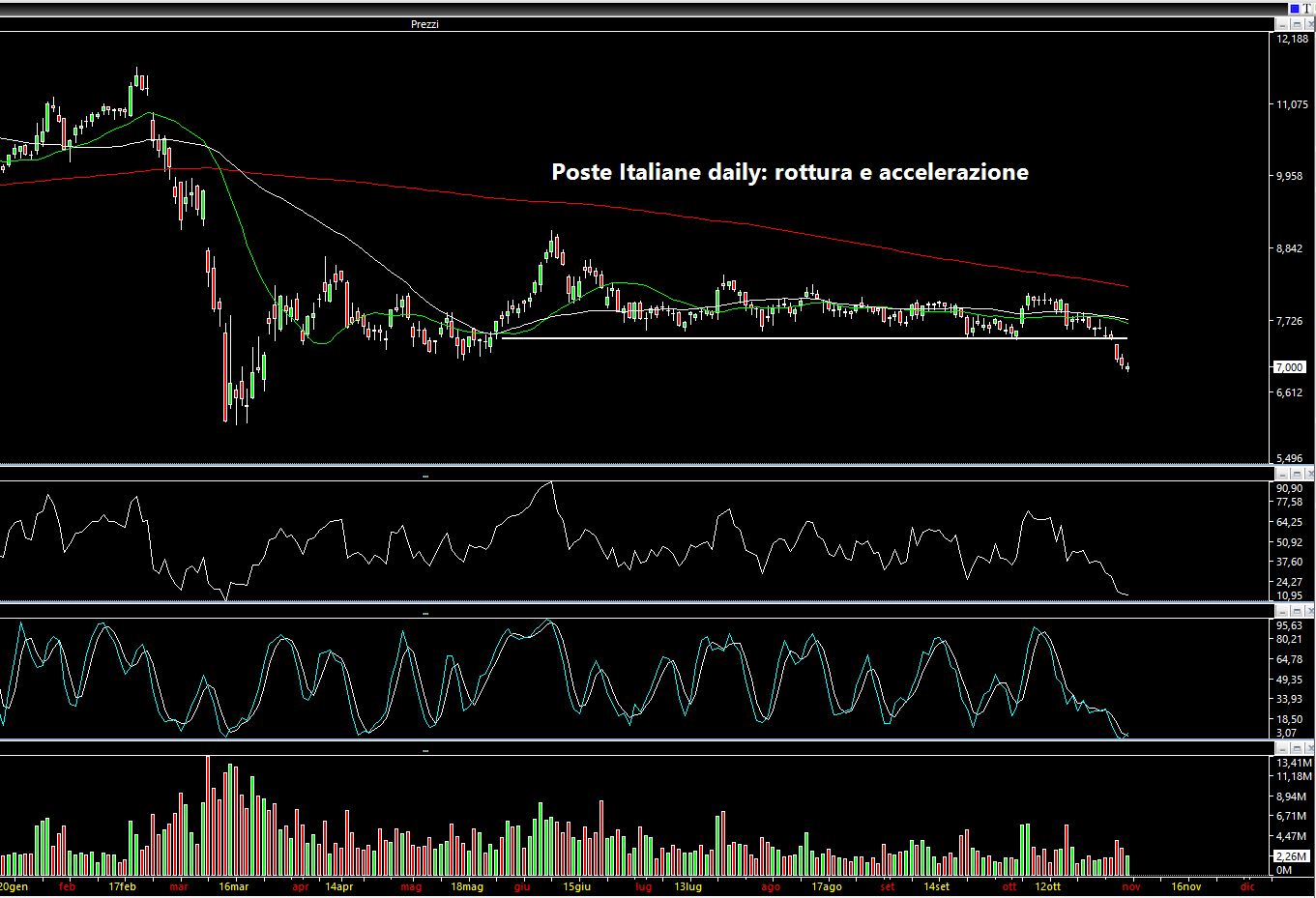The width and height of the screenshot is (1316, 898).
Task: Select the 'Poste Italiane daily' chart annotation text
Action: tap(790, 172)
